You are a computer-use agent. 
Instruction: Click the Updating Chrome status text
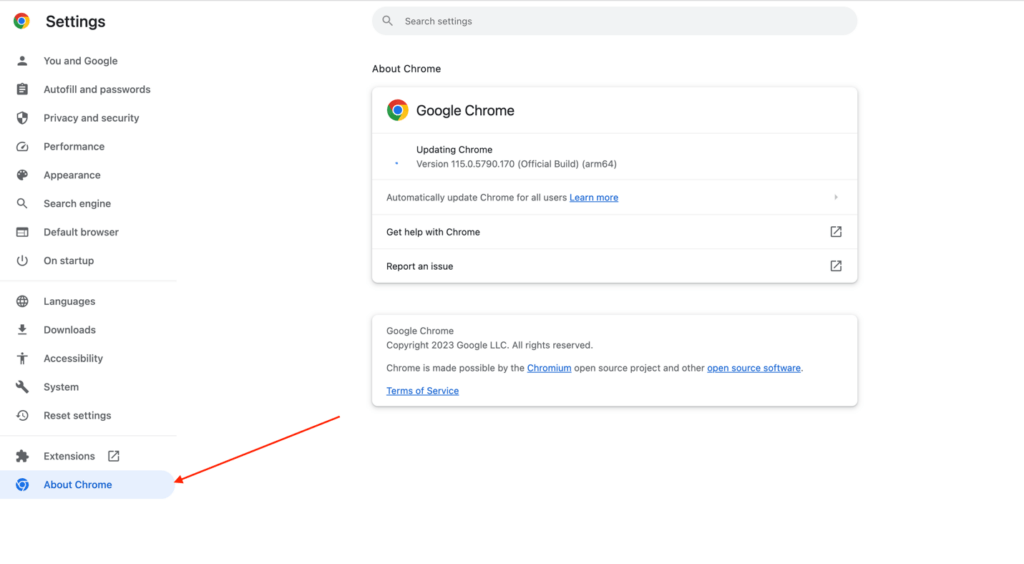tap(455, 149)
